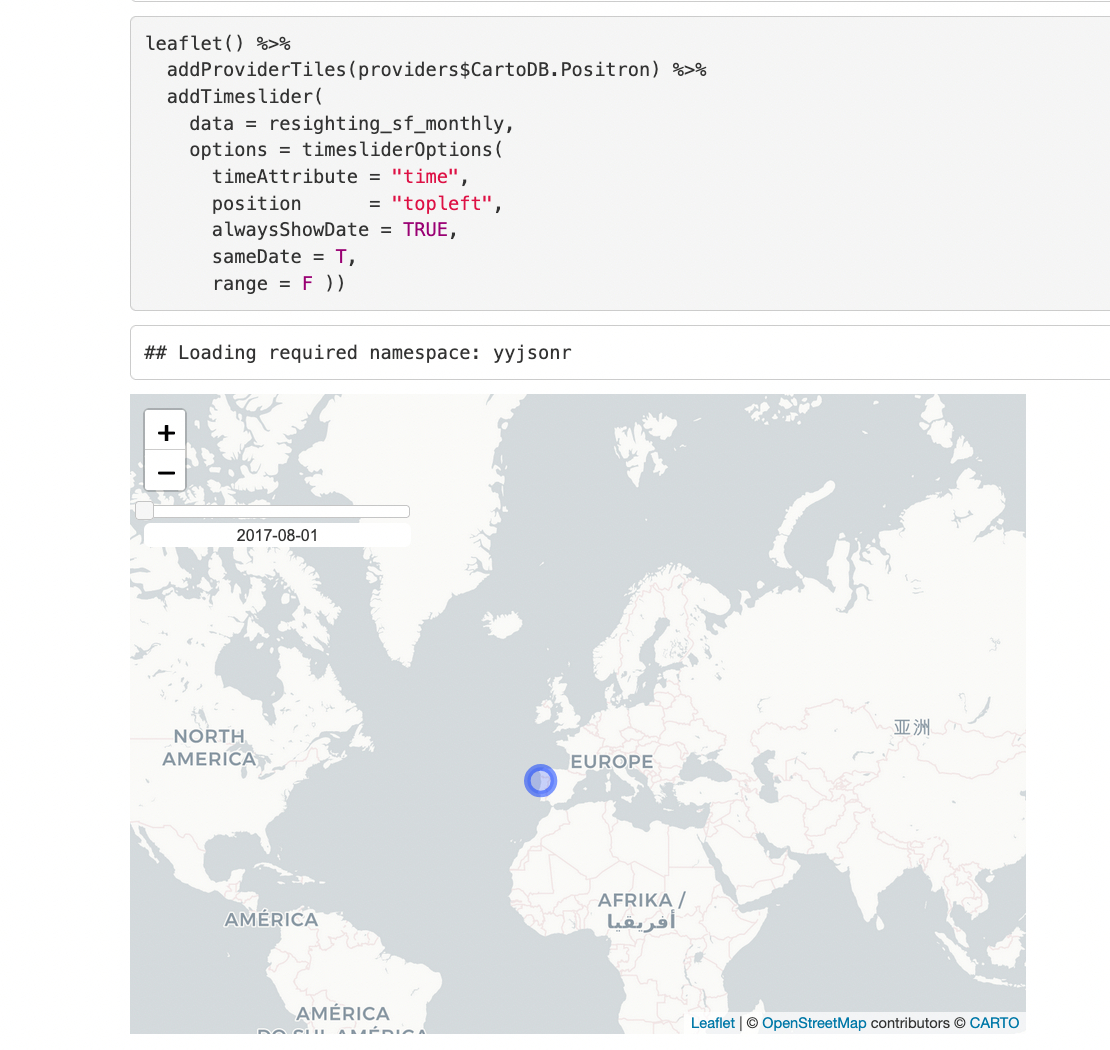The image size is (1110, 1050).
Task: Click the AFRIKA label on the map
Action: tap(641, 901)
